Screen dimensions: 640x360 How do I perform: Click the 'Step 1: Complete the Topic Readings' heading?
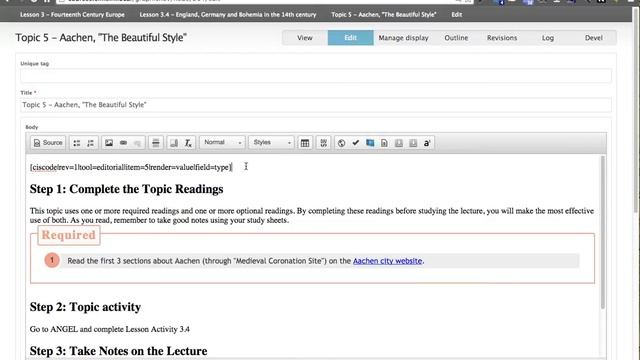click(127, 189)
